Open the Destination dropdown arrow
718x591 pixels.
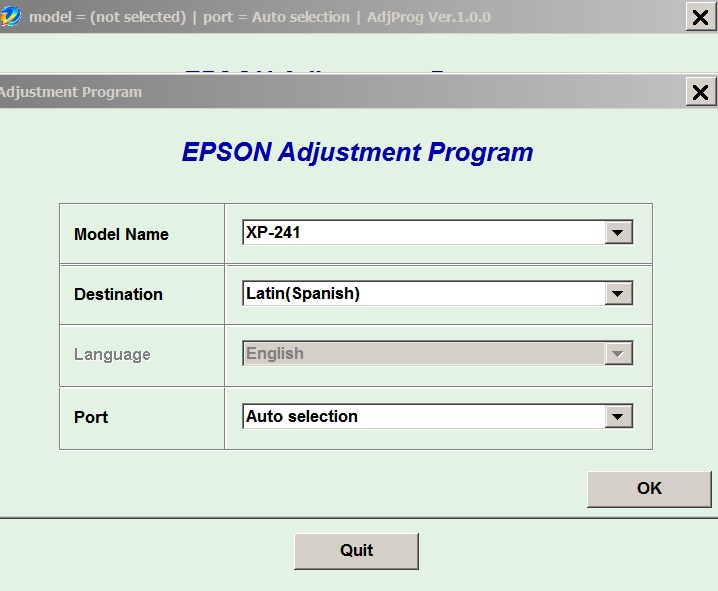619,294
